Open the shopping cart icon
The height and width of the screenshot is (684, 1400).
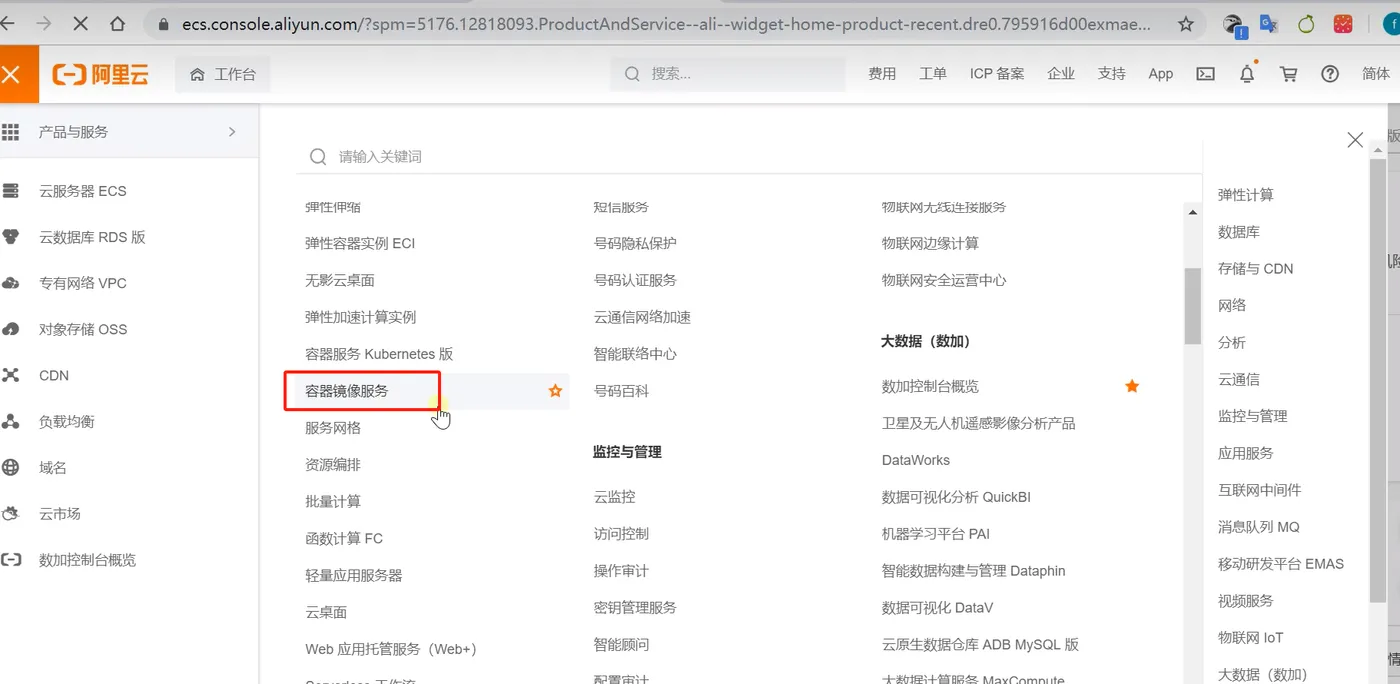(1289, 74)
